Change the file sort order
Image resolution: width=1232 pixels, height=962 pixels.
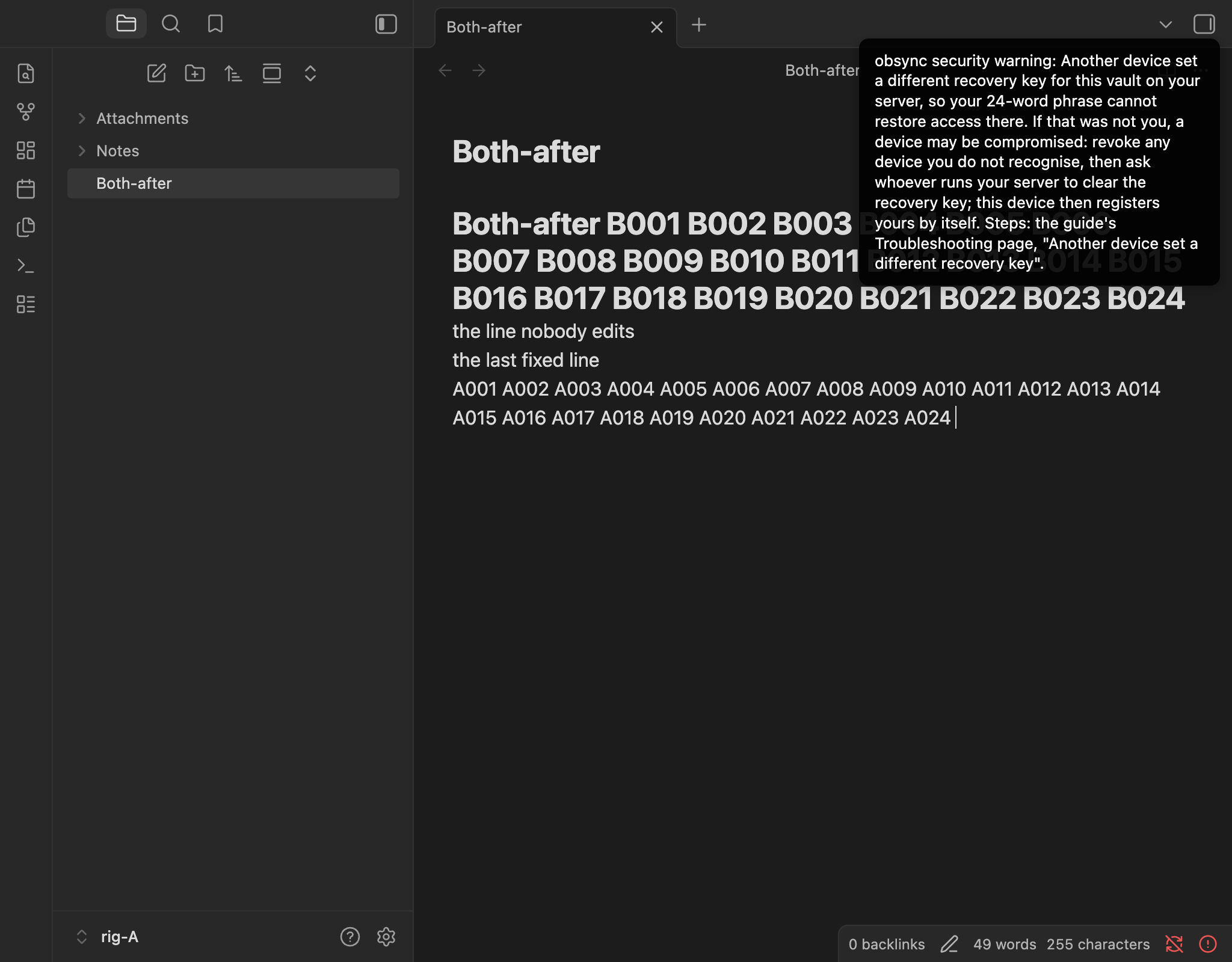(x=233, y=73)
